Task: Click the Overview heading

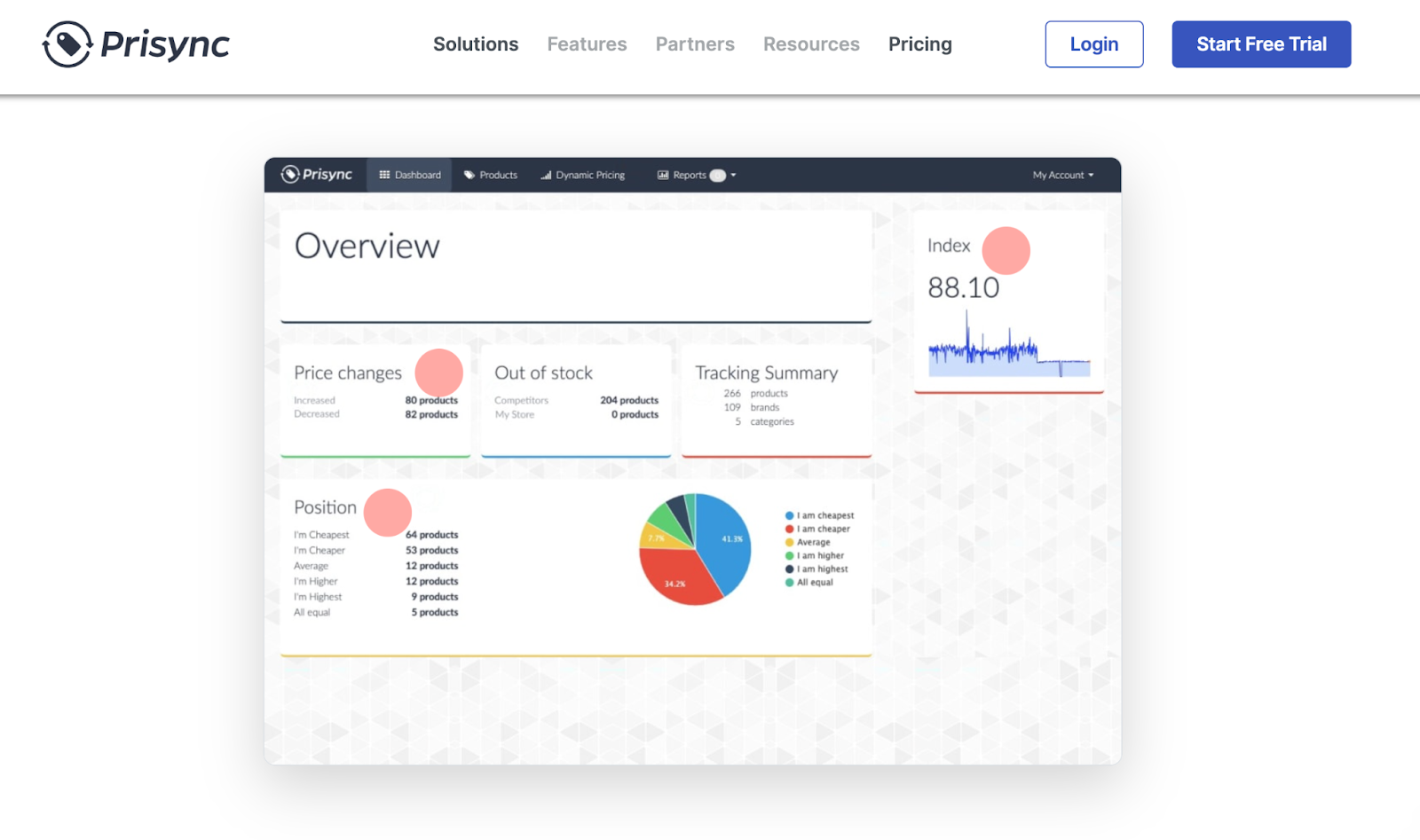Action: pyautogui.click(x=367, y=246)
